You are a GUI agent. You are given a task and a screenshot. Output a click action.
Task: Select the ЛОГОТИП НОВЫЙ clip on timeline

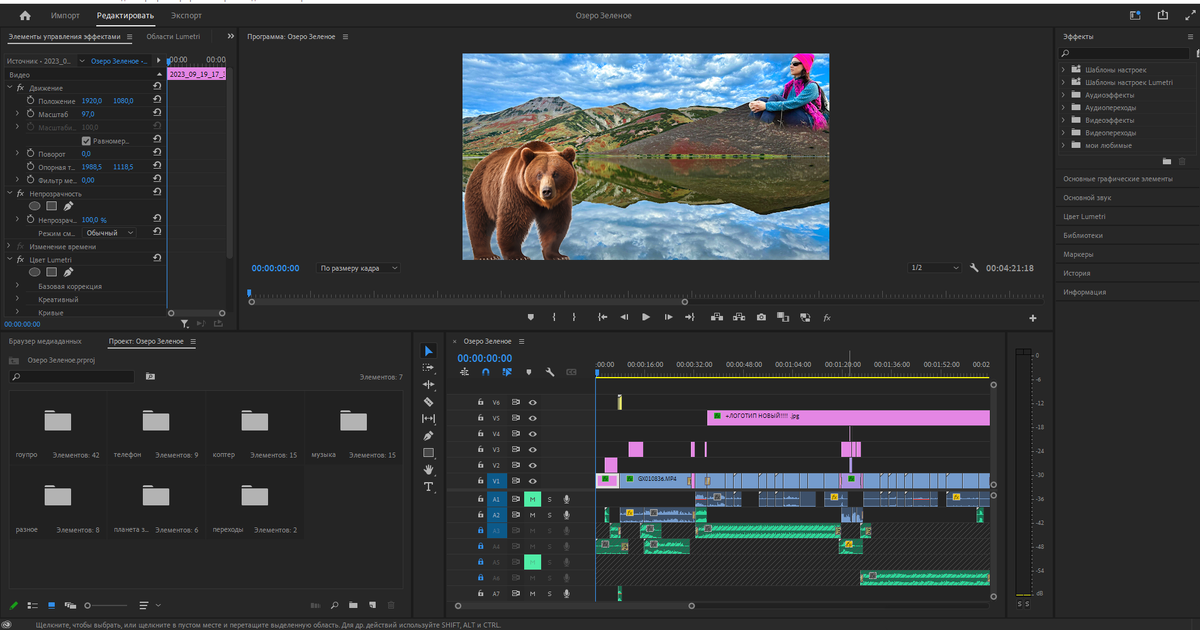(x=850, y=417)
